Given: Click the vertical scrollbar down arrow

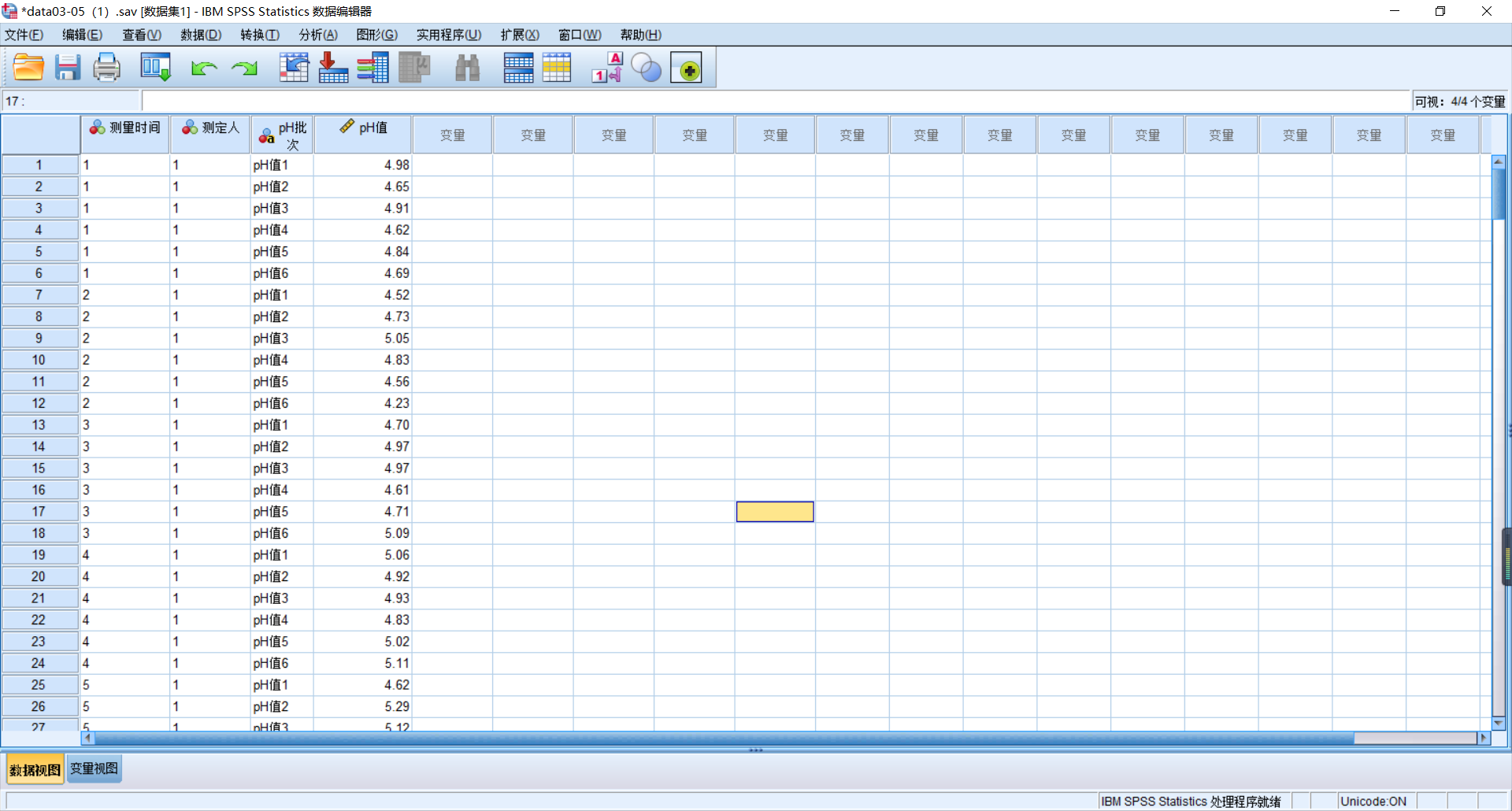Looking at the screenshot, I should pyautogui.click(x=1499, y=723).
